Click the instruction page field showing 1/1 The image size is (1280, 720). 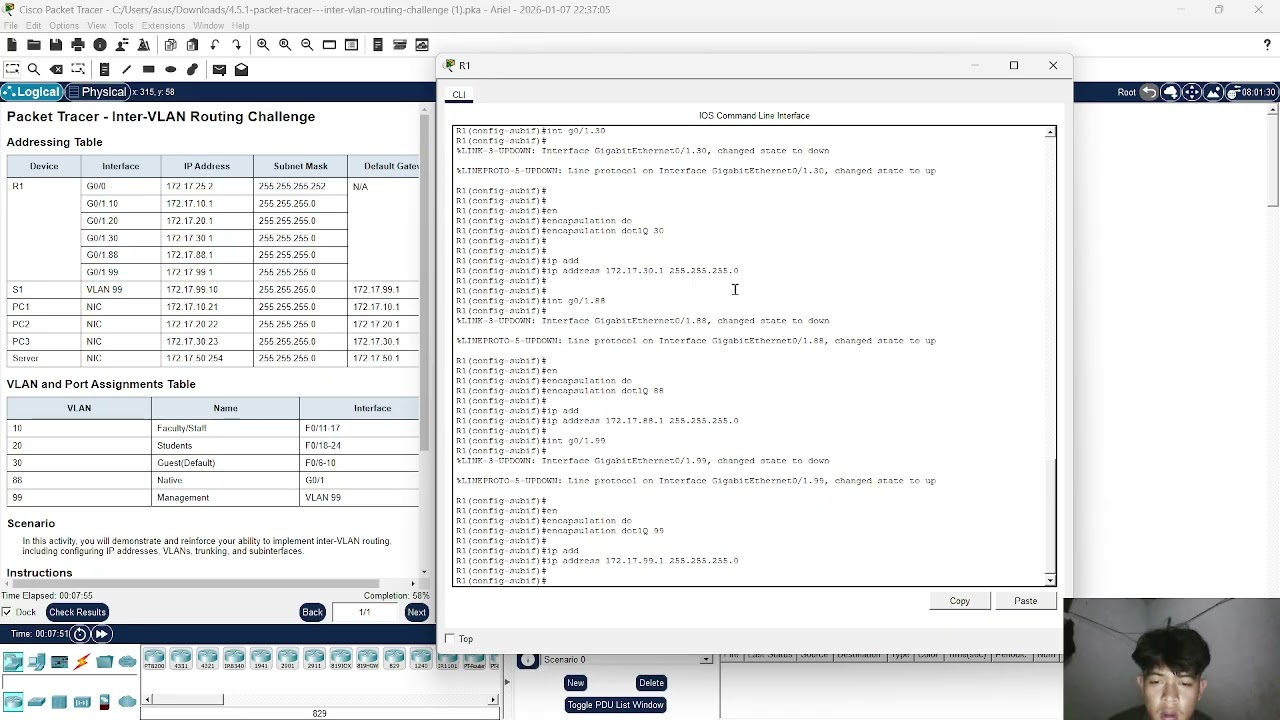point(365,612)
